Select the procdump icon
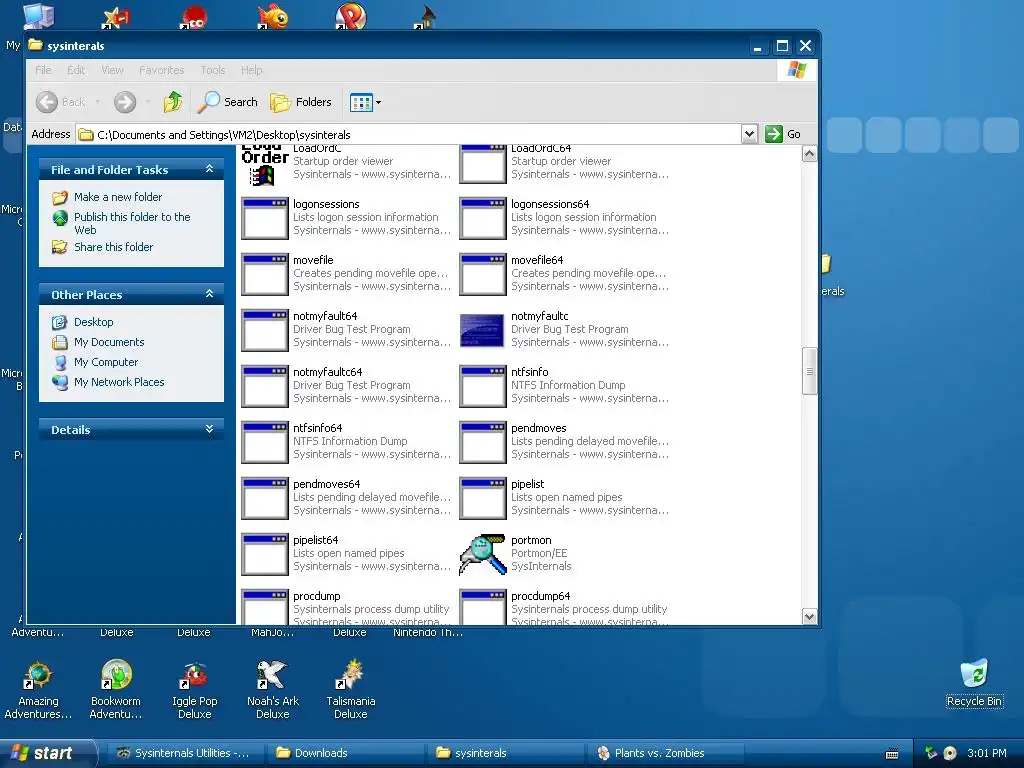 point(264,607)
